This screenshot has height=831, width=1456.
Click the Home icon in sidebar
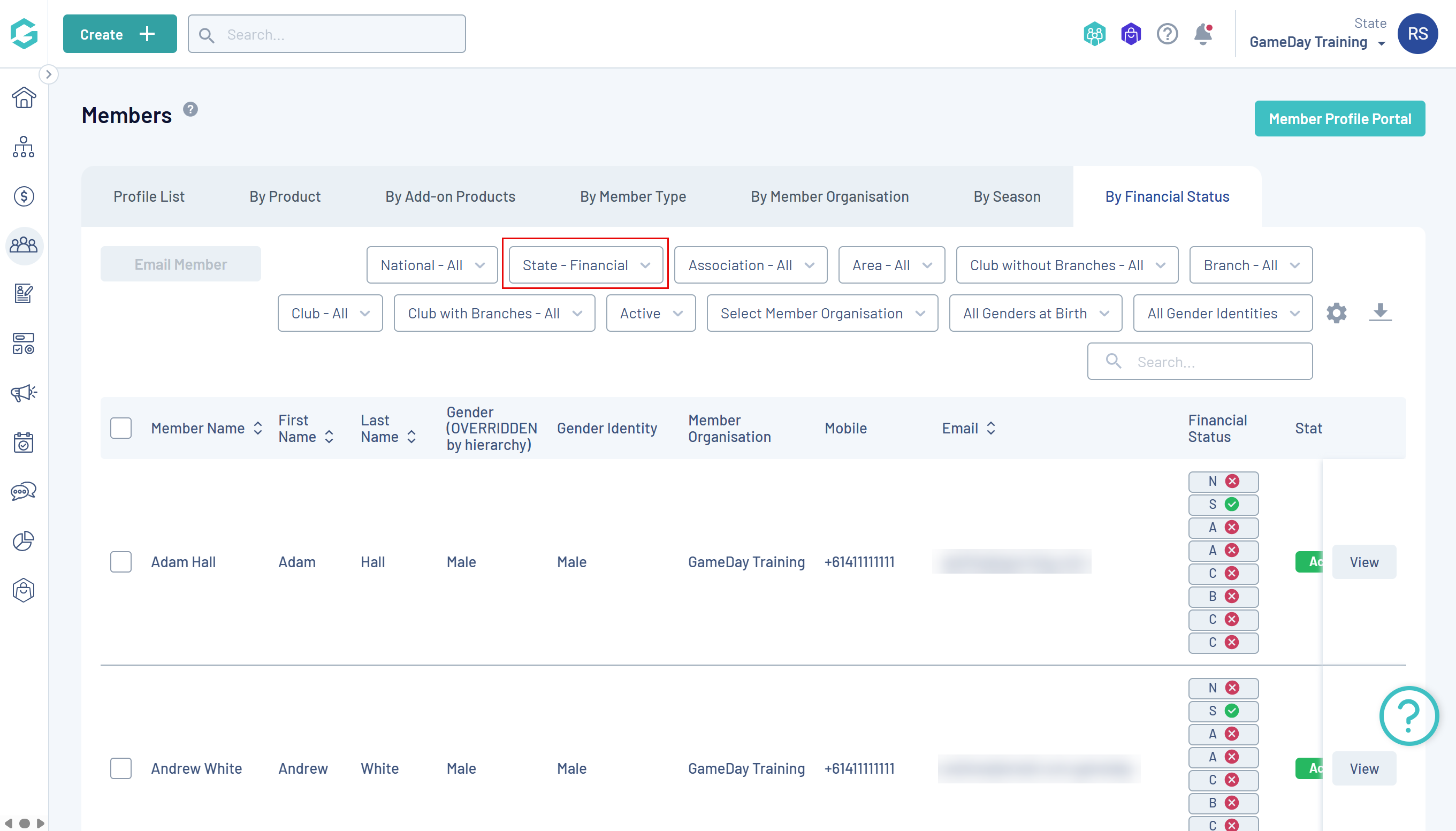coord(24,97)
